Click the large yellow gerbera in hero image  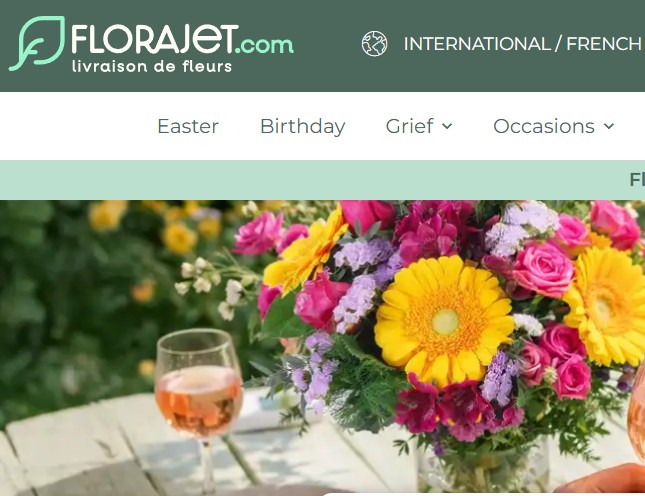click(444, 320)
